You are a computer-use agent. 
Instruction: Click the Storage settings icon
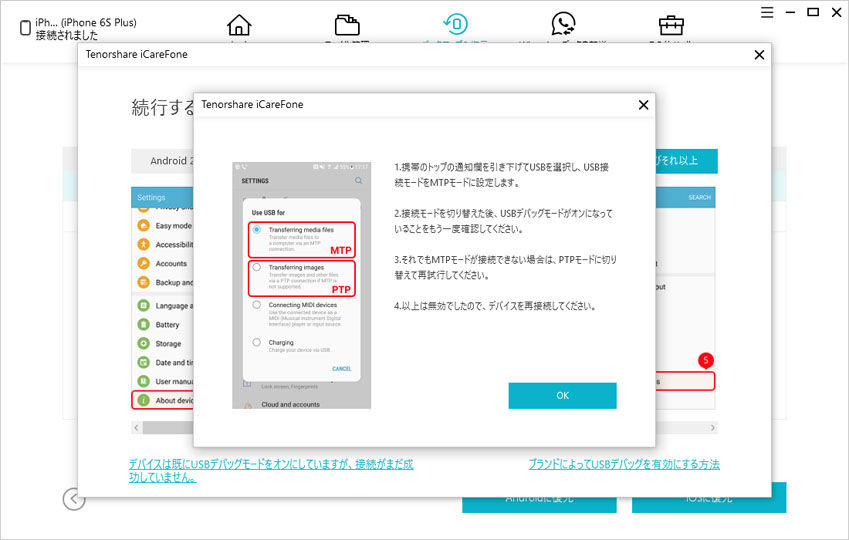point(143,343)
